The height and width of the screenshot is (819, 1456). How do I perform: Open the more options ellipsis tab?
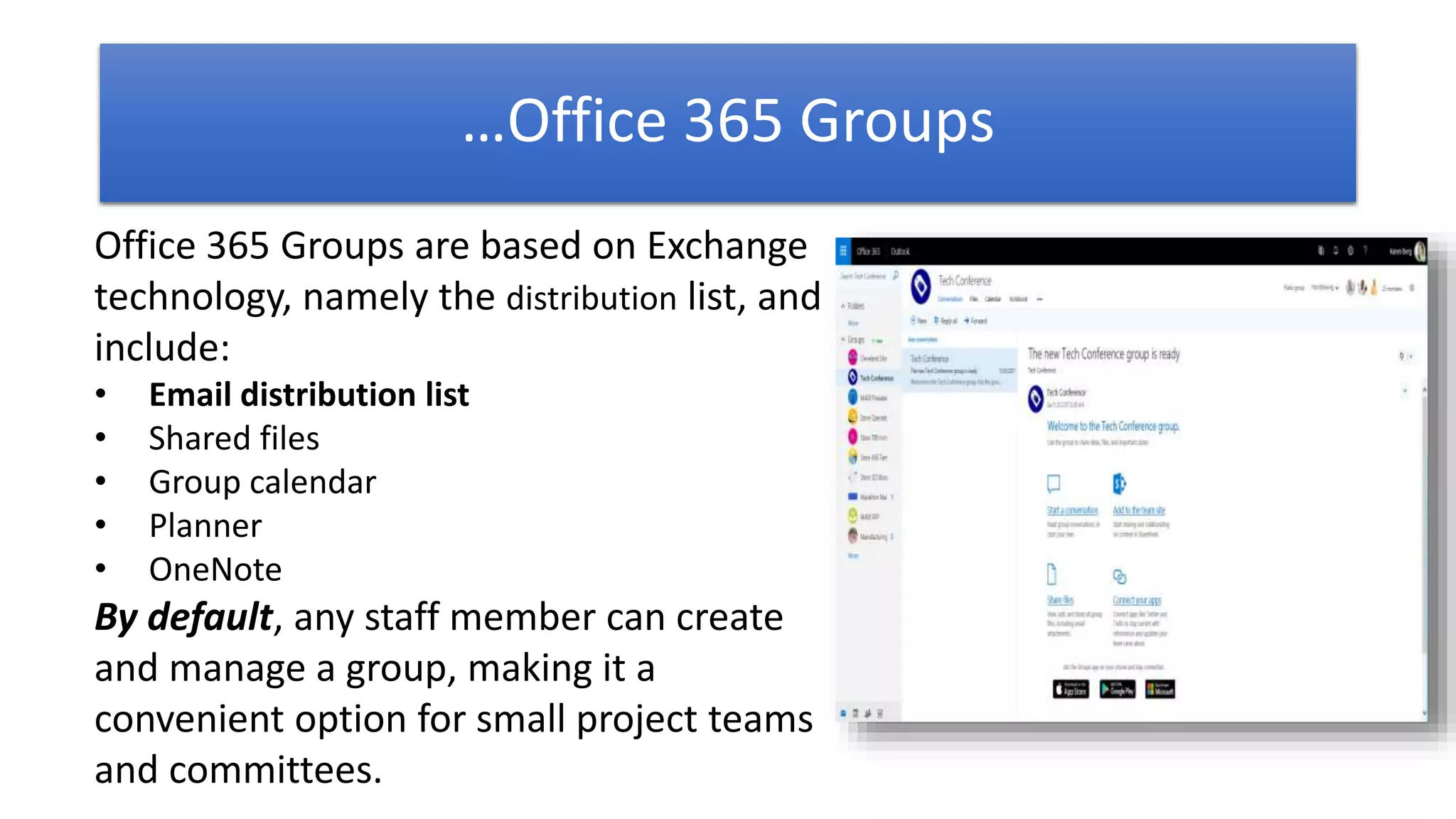coord(1039,299)
